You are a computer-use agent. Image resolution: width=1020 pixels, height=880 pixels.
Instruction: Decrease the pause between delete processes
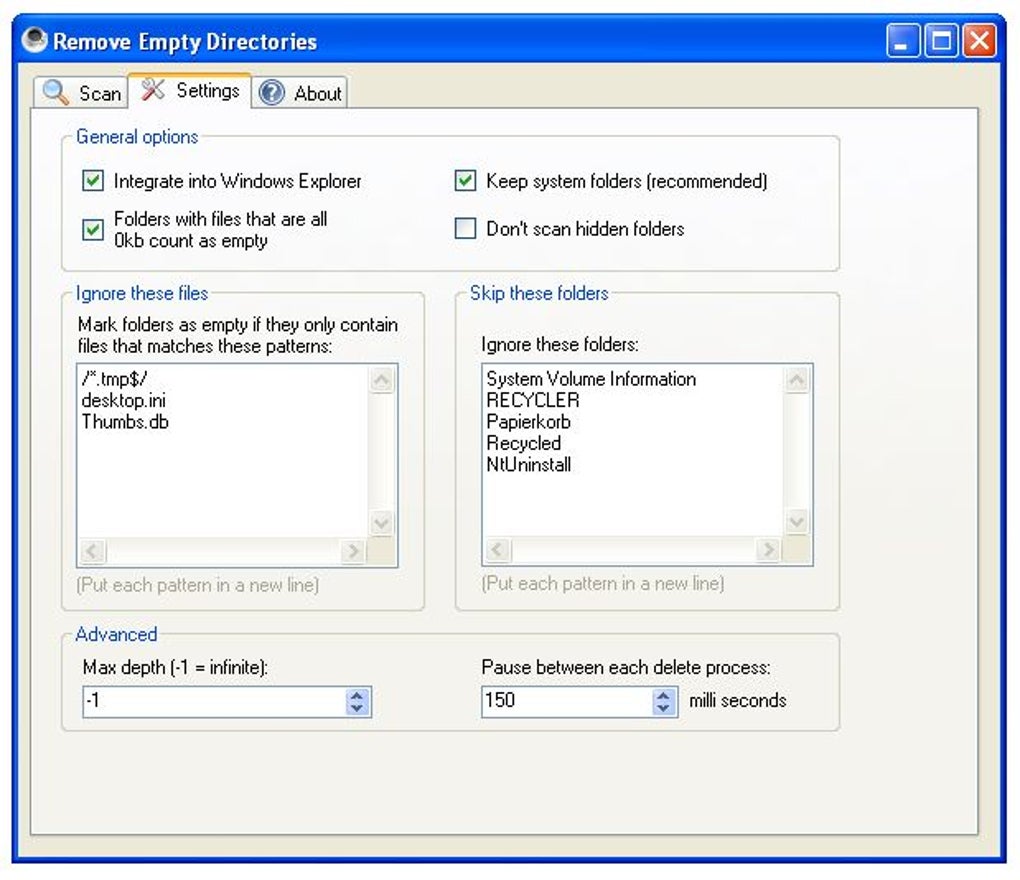[x=663, y=708]
